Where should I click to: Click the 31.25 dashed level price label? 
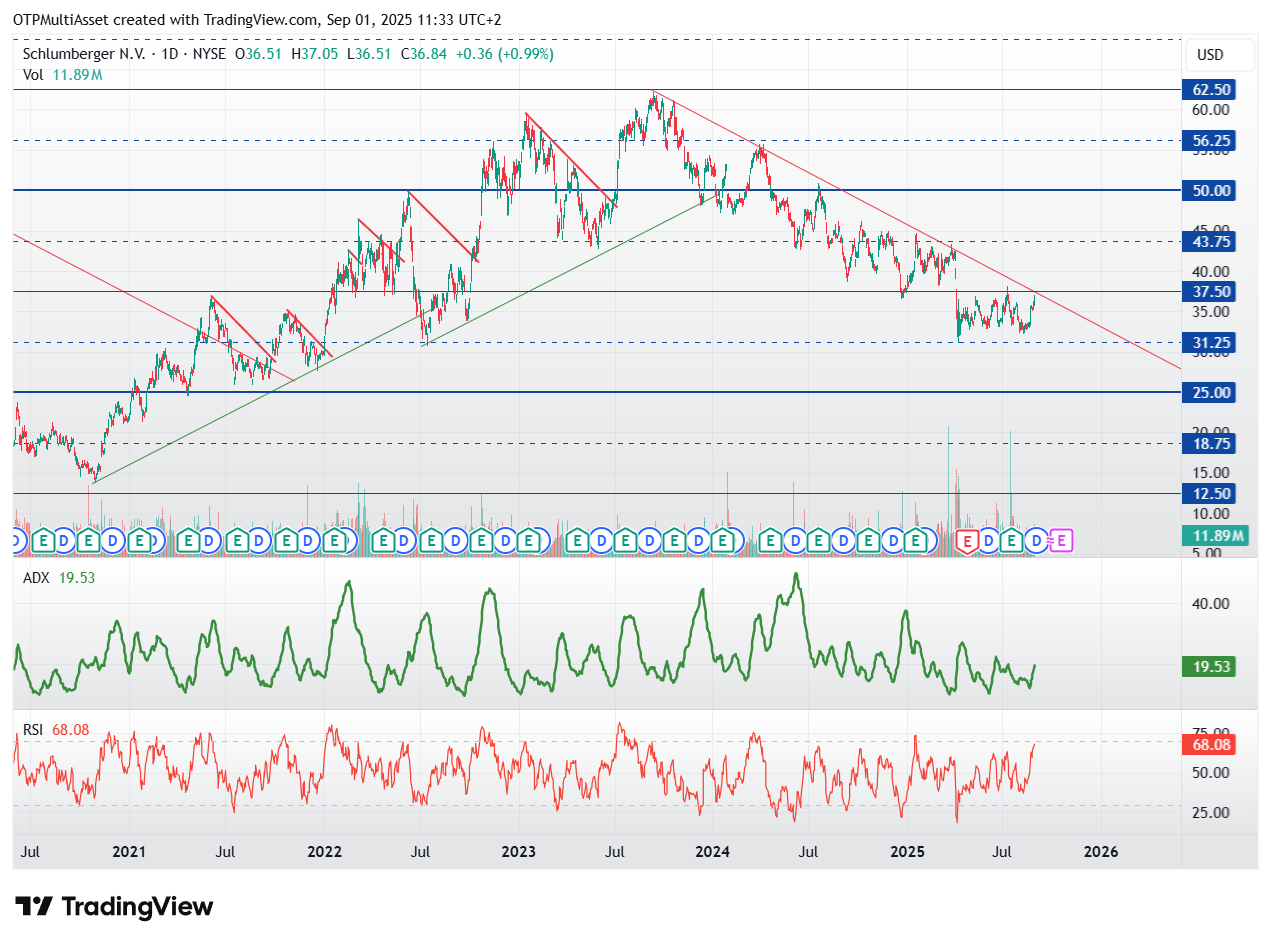(1211, 342)
